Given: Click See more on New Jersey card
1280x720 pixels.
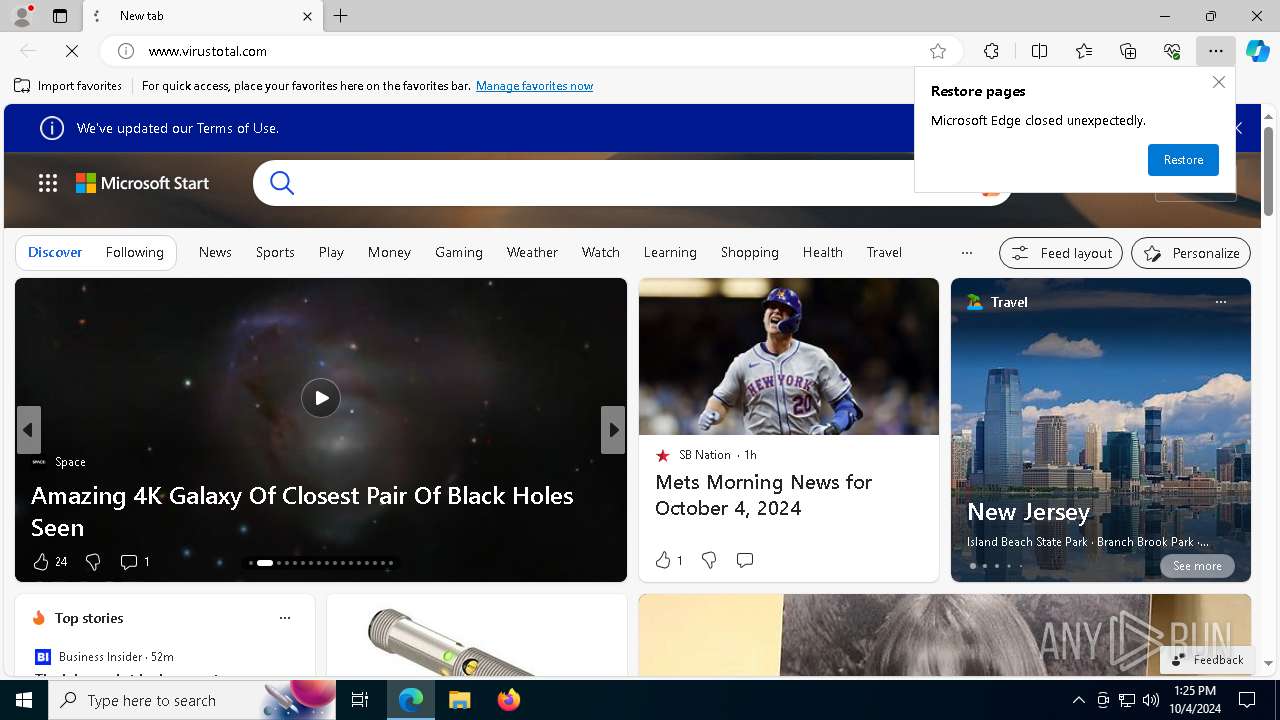Looking at the screenshot, I should (x=1197, y=566).
